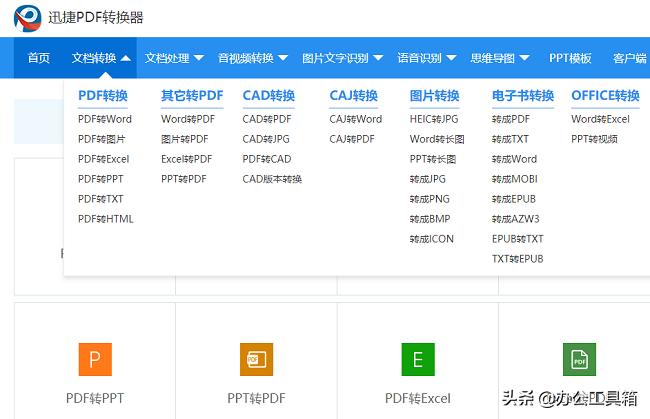Click the green PDF file tile icon
This screenshot has height=419, width=650.
pos(579,359)
